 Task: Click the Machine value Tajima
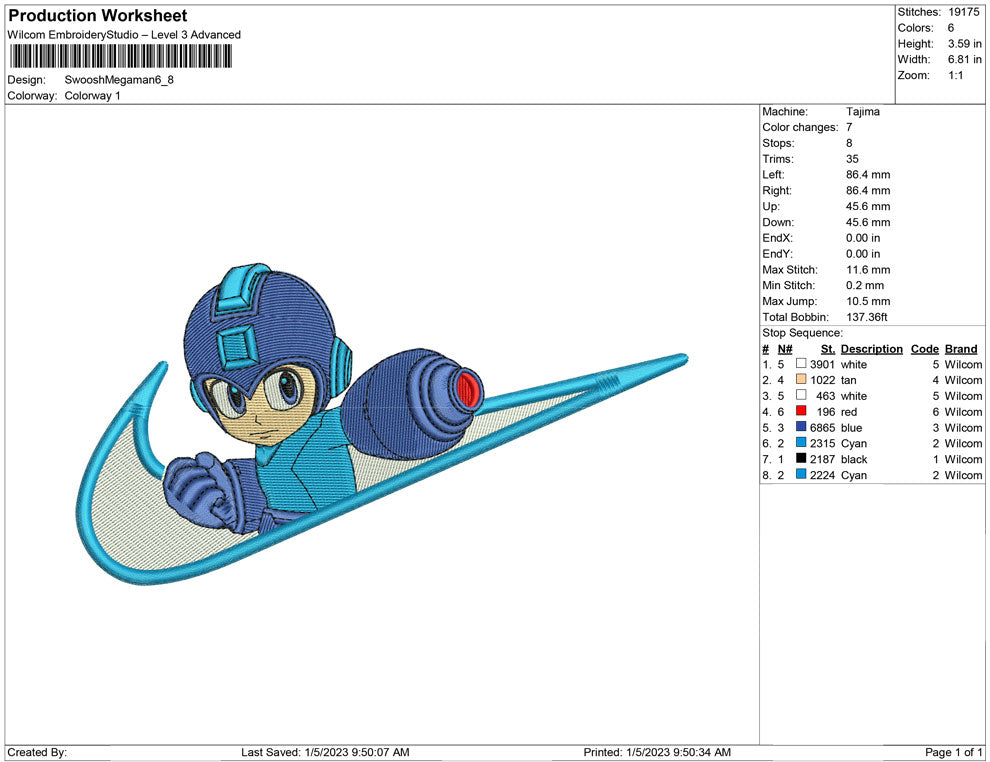click(x=862, y=112)
